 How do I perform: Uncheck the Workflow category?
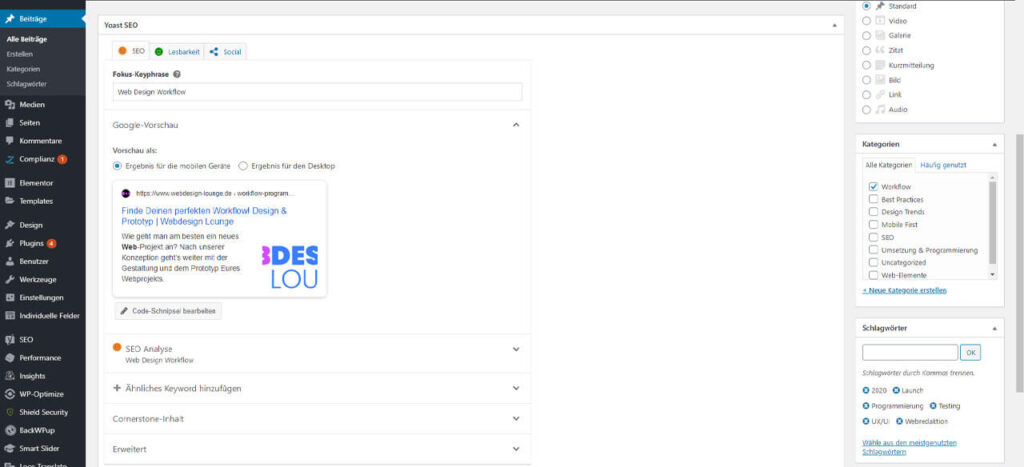pos(873,187)
